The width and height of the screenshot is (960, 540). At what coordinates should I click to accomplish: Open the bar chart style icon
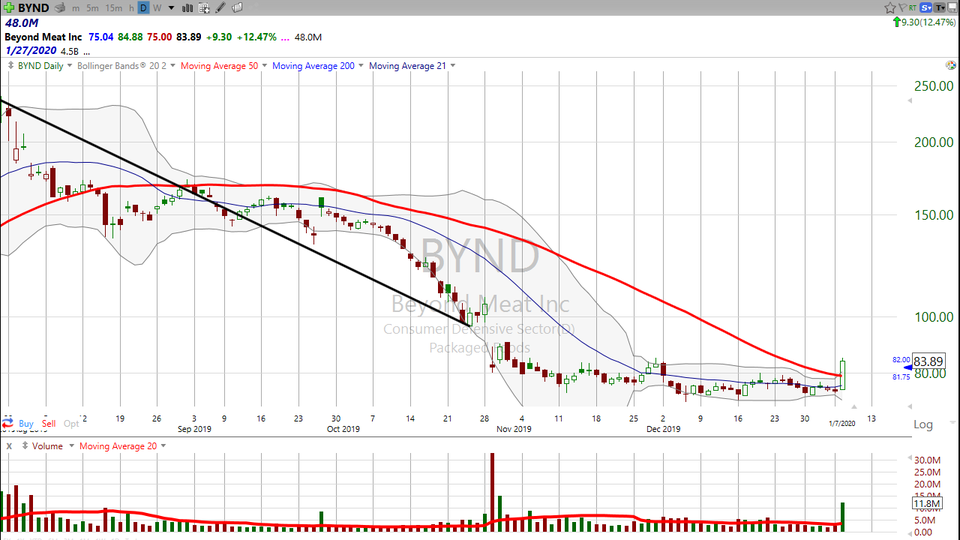pos(187,8)
